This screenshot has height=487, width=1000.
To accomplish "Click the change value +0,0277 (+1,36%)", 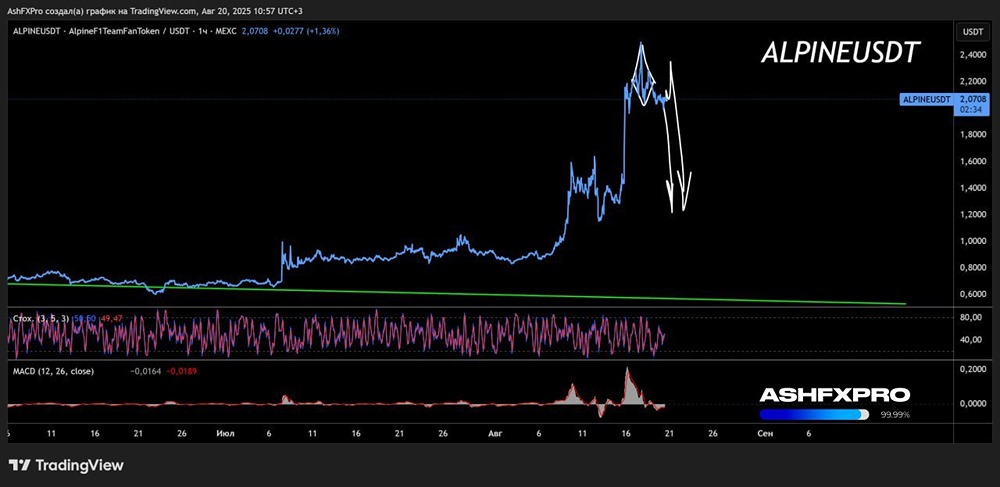I will pos(305,31).
